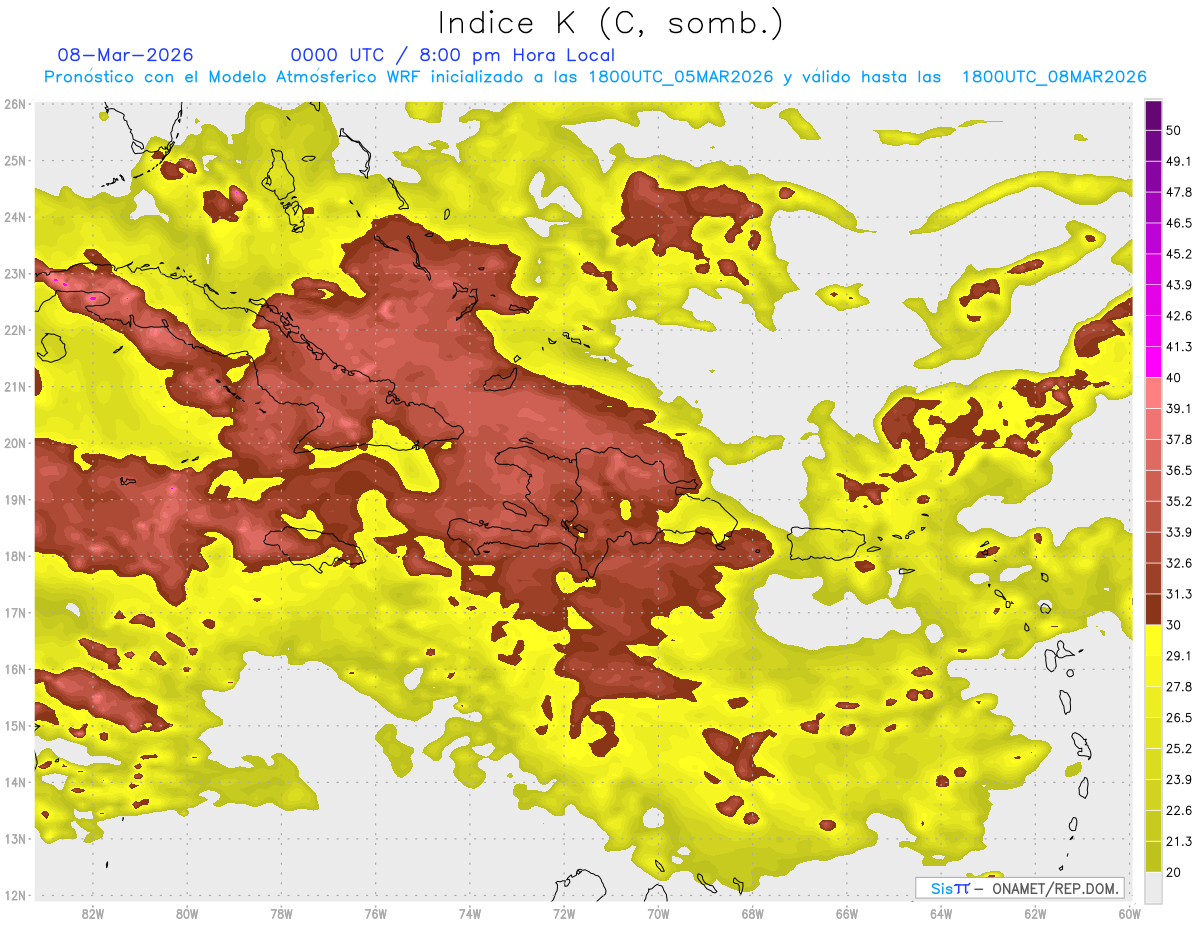Click the latitude label "14N"

(x=14, y=782)
